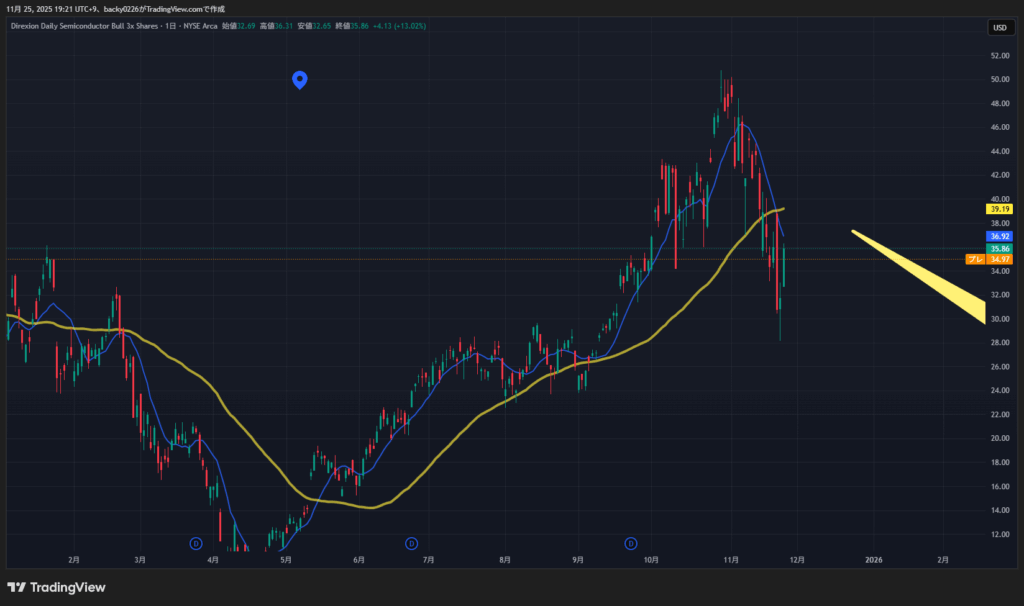Click the blue location pin marker
Viewport: 1024px width, 606px height.
pyautogui.click(x=299, y=80)
